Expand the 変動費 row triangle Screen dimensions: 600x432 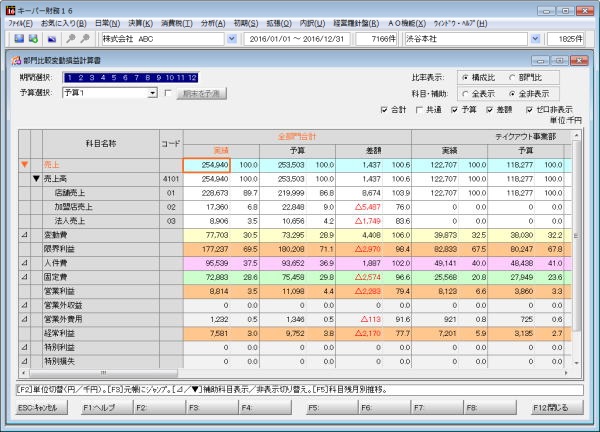[24, 235]
